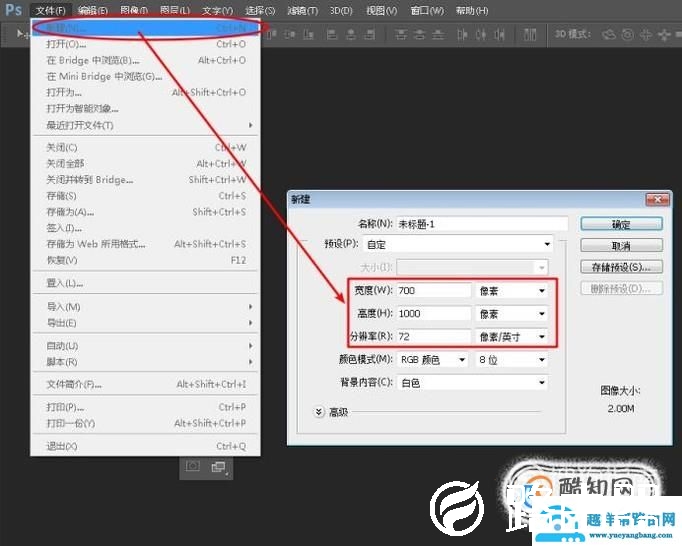Open the 文字(Y) menu

(217, 10)
